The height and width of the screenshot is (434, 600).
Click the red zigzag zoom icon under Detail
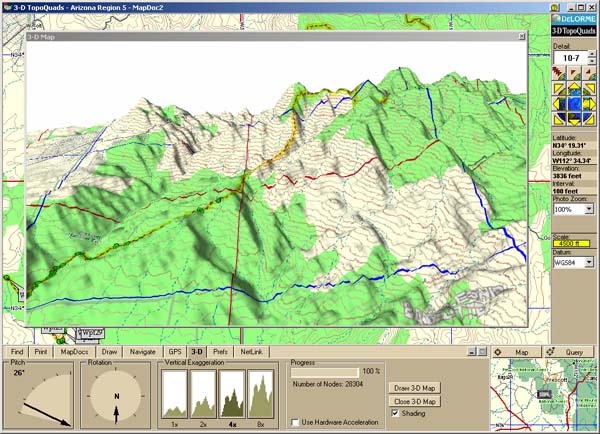[559, 73]
